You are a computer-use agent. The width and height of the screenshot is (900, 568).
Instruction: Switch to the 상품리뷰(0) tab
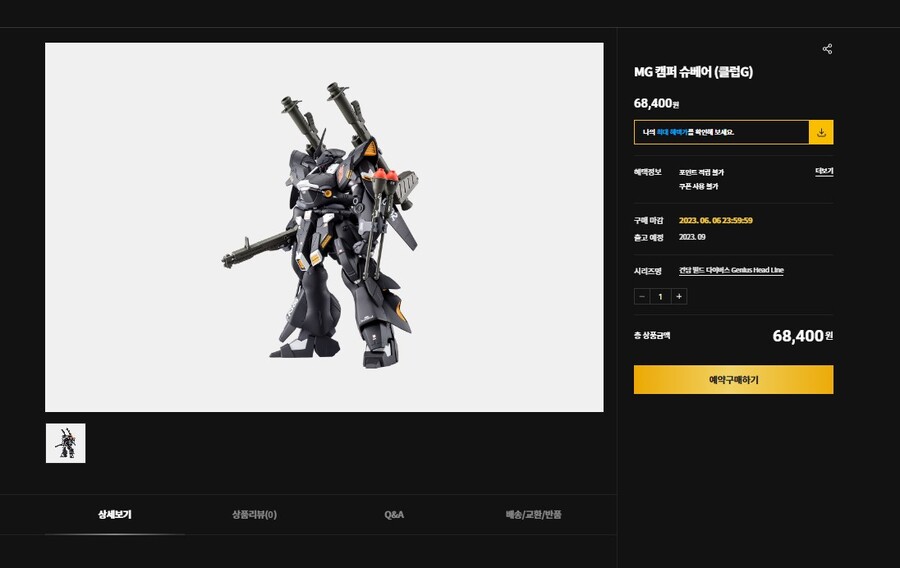(254, 515)
